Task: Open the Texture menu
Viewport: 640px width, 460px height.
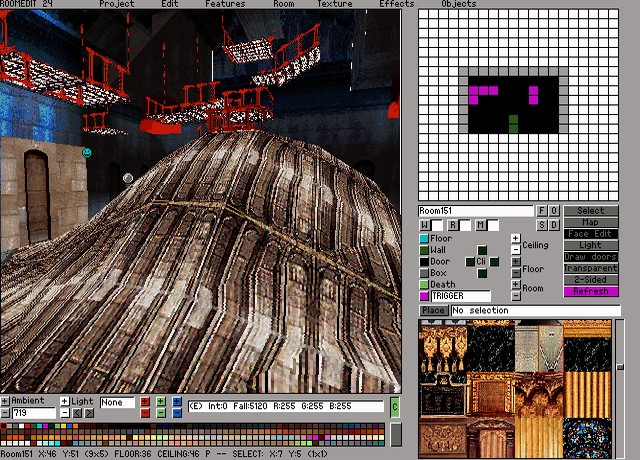Action: coord(335,4)
